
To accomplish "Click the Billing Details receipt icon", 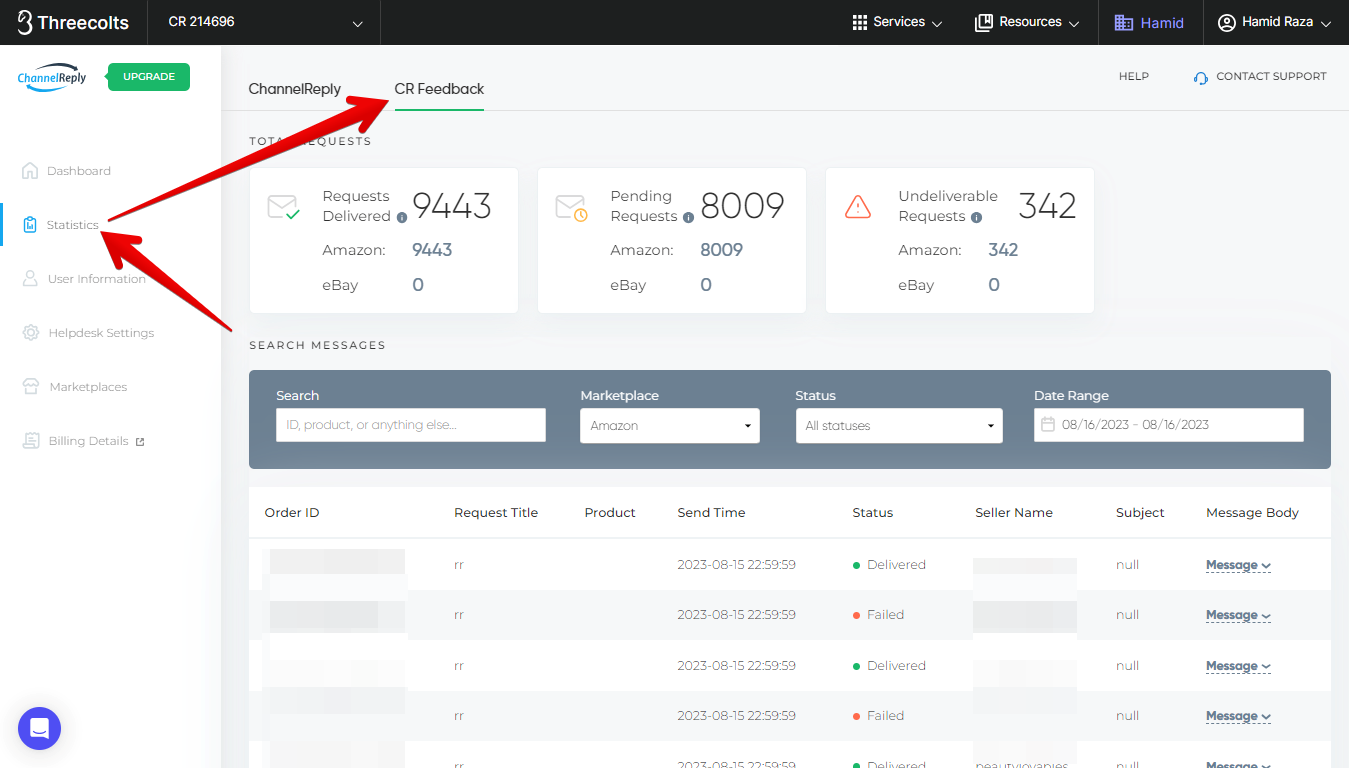I will pyautogui.click(x=31, y=441).
